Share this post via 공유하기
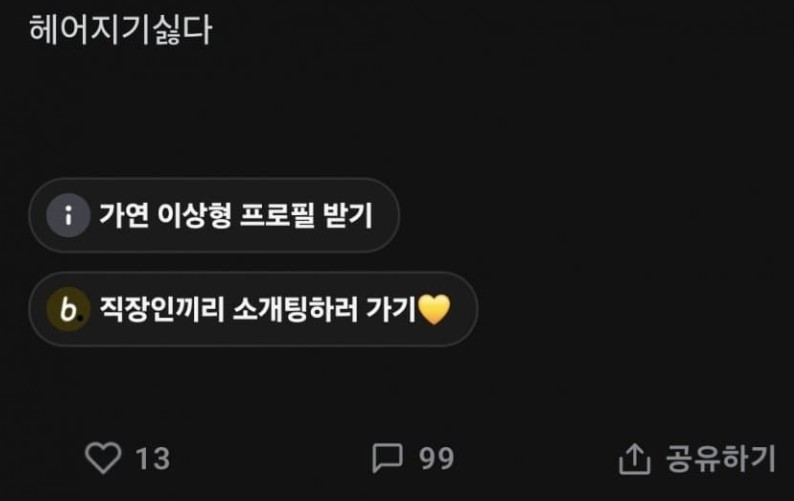Screen dimensions: 794x501 697,458
